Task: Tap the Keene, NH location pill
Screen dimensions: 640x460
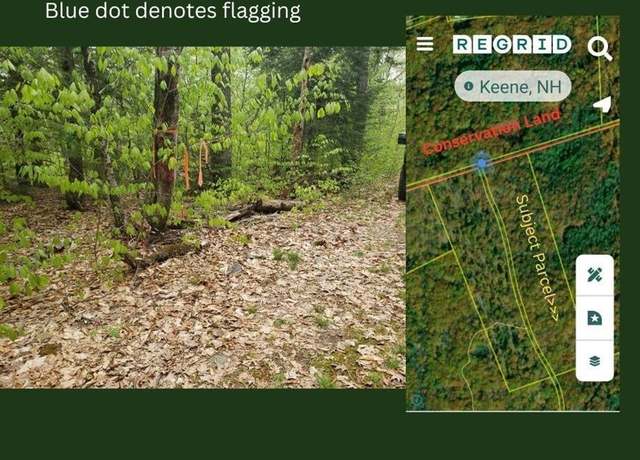Action: 513,86
